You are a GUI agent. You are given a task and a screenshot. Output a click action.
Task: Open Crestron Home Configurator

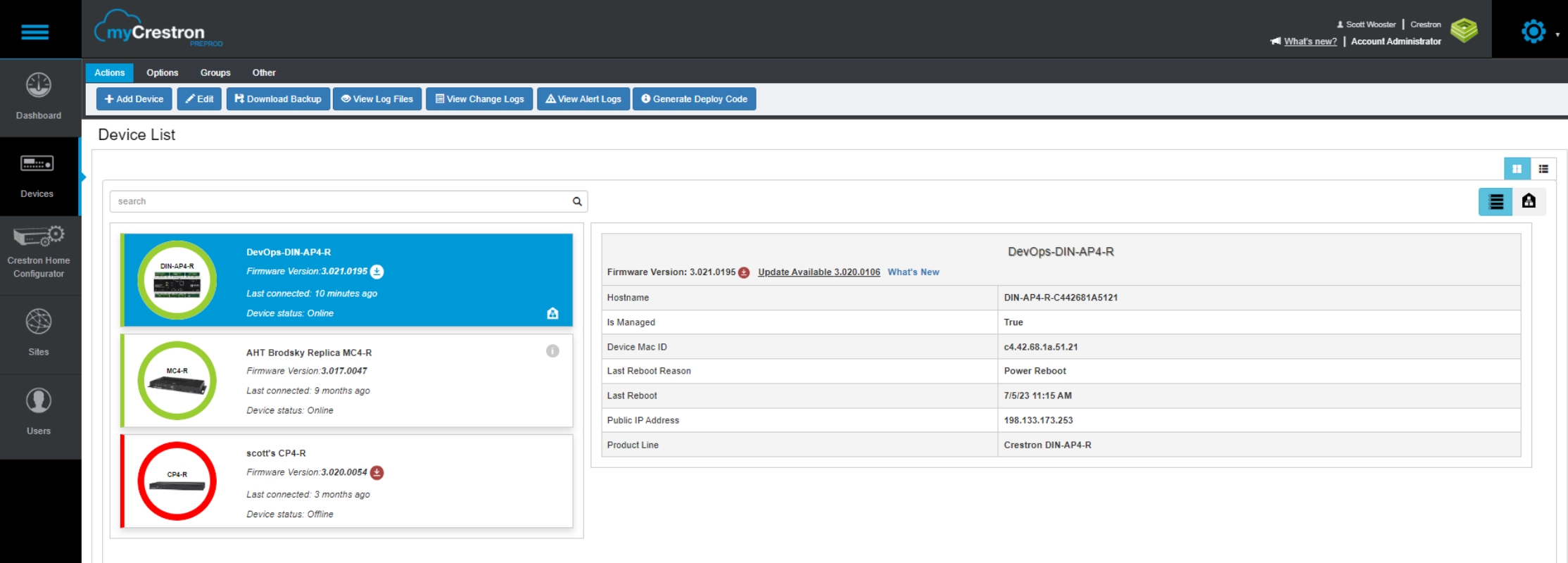pyautogui.click(x=39, y=253)
